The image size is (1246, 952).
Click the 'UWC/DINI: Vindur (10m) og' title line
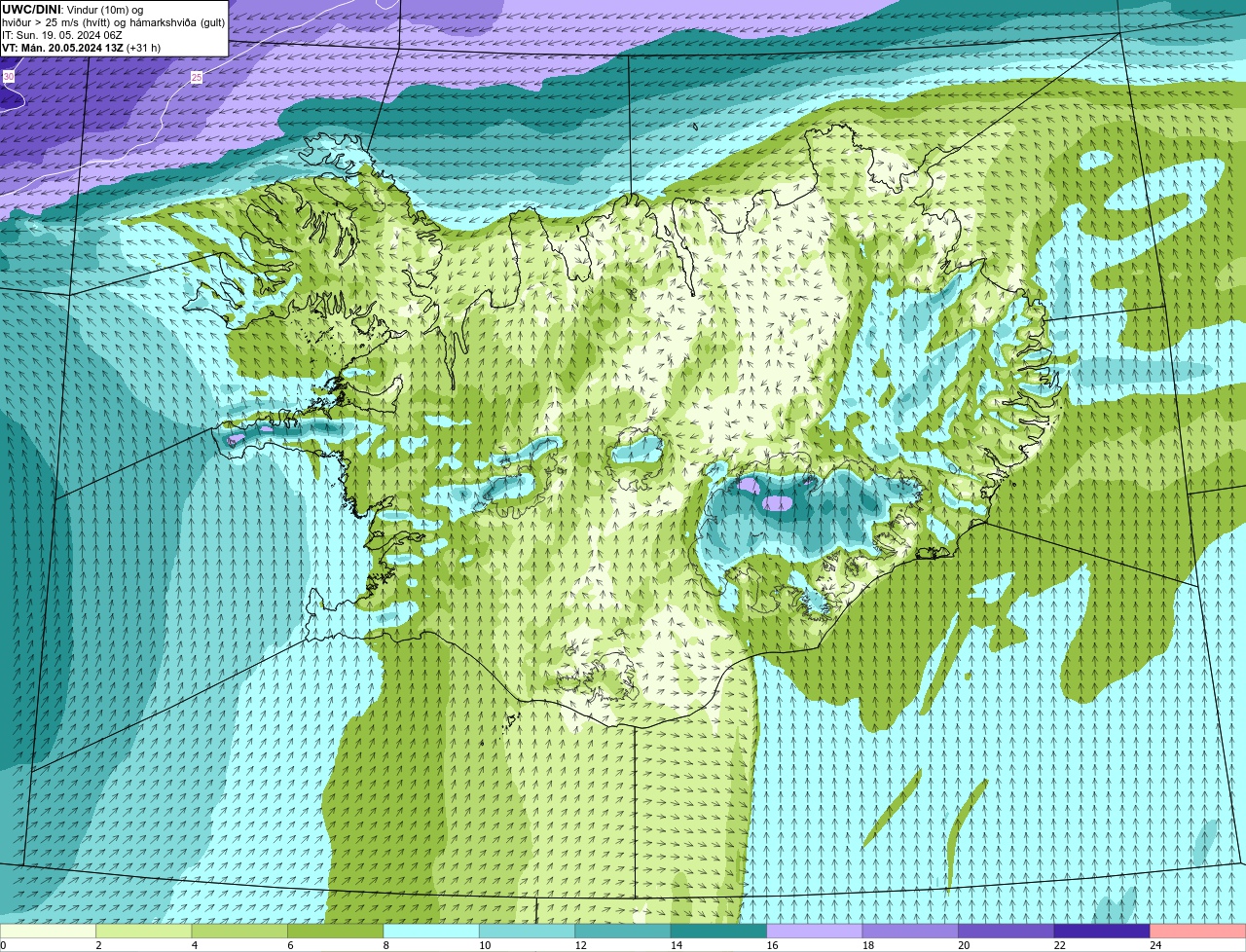(73, 10)
